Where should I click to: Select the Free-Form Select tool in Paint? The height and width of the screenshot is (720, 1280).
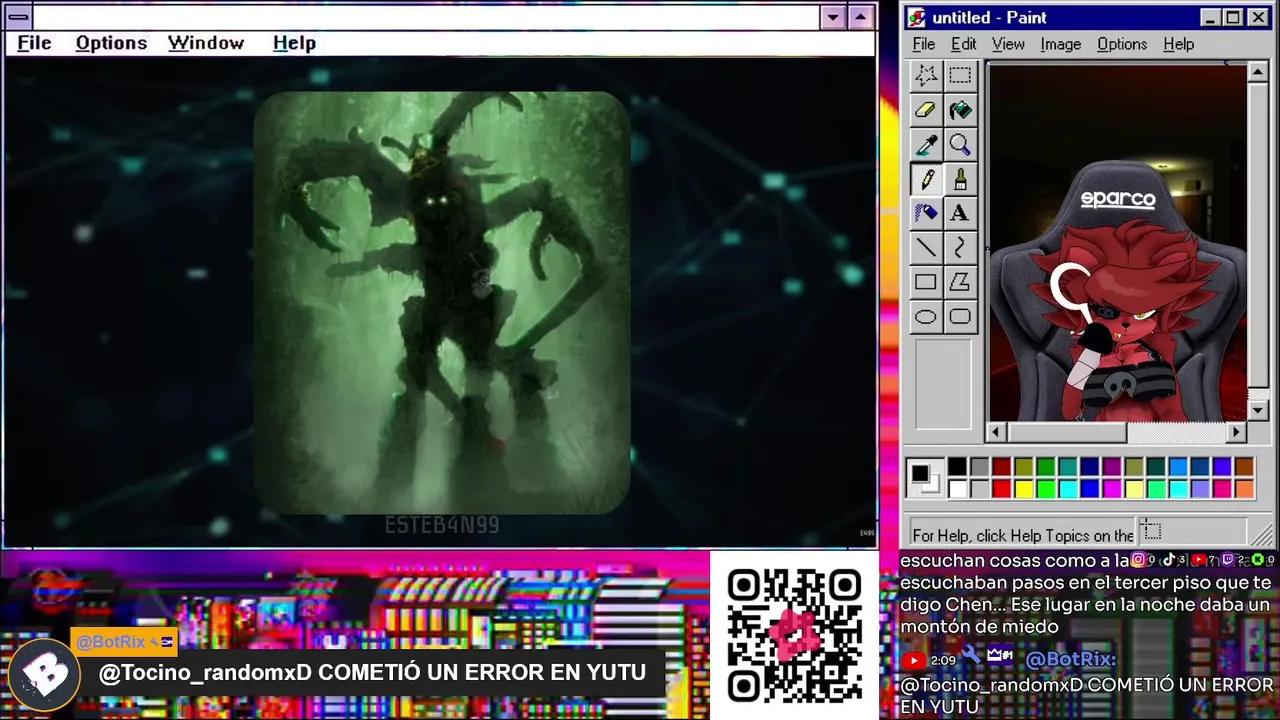(926, 76)
